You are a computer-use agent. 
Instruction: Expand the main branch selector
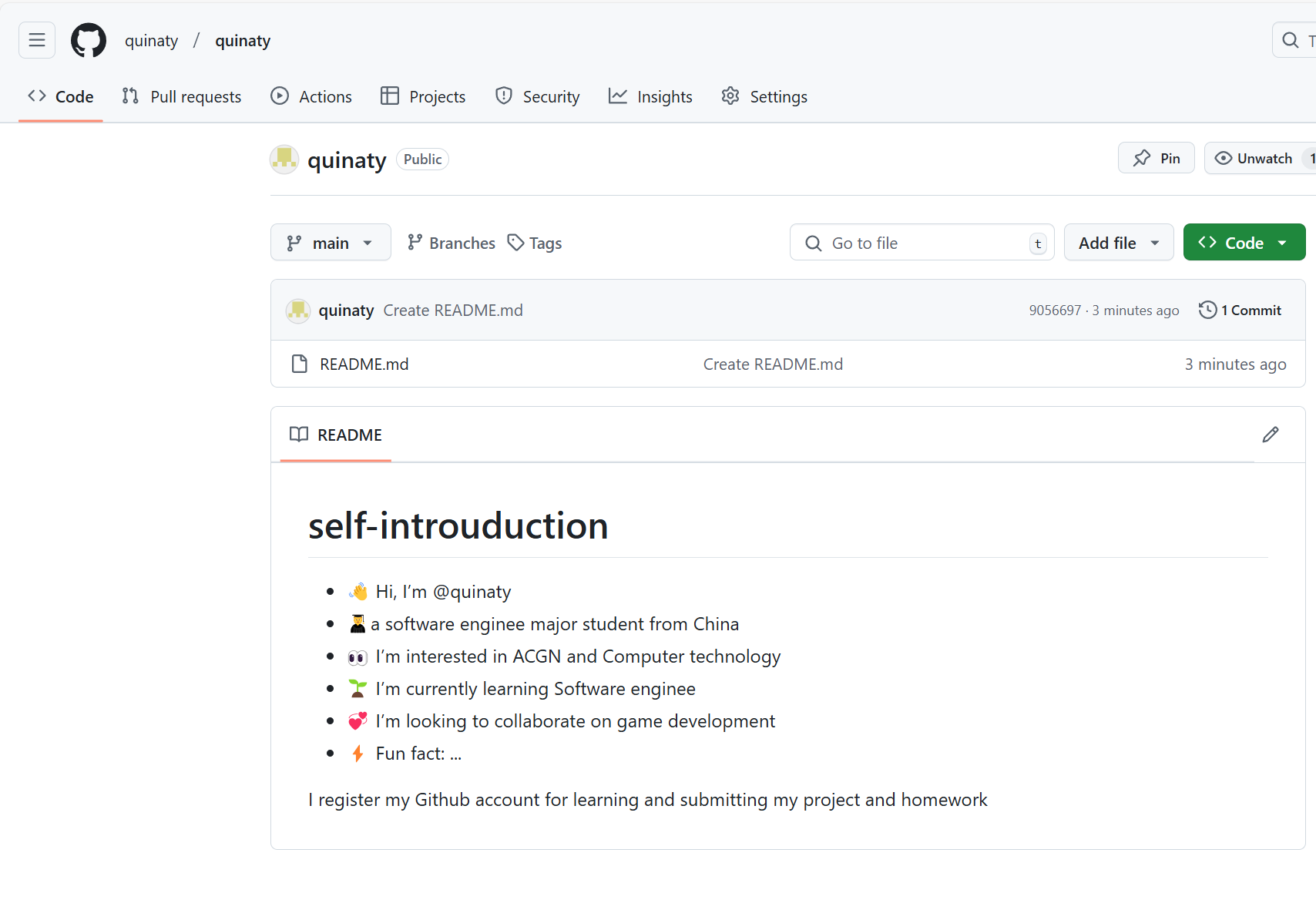[331, 243]
